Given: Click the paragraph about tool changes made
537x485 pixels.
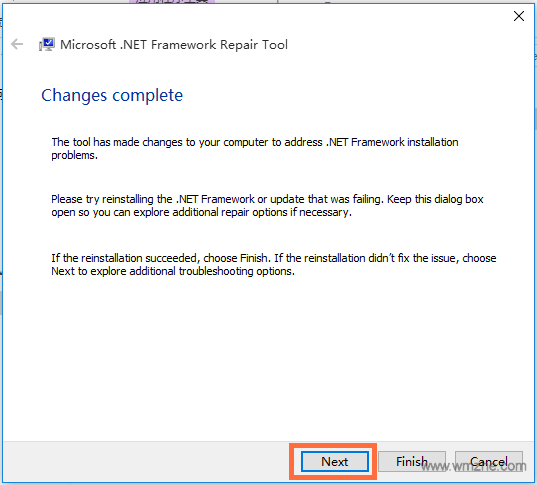Looking at the screenshot, I should (x=255, y=148).
